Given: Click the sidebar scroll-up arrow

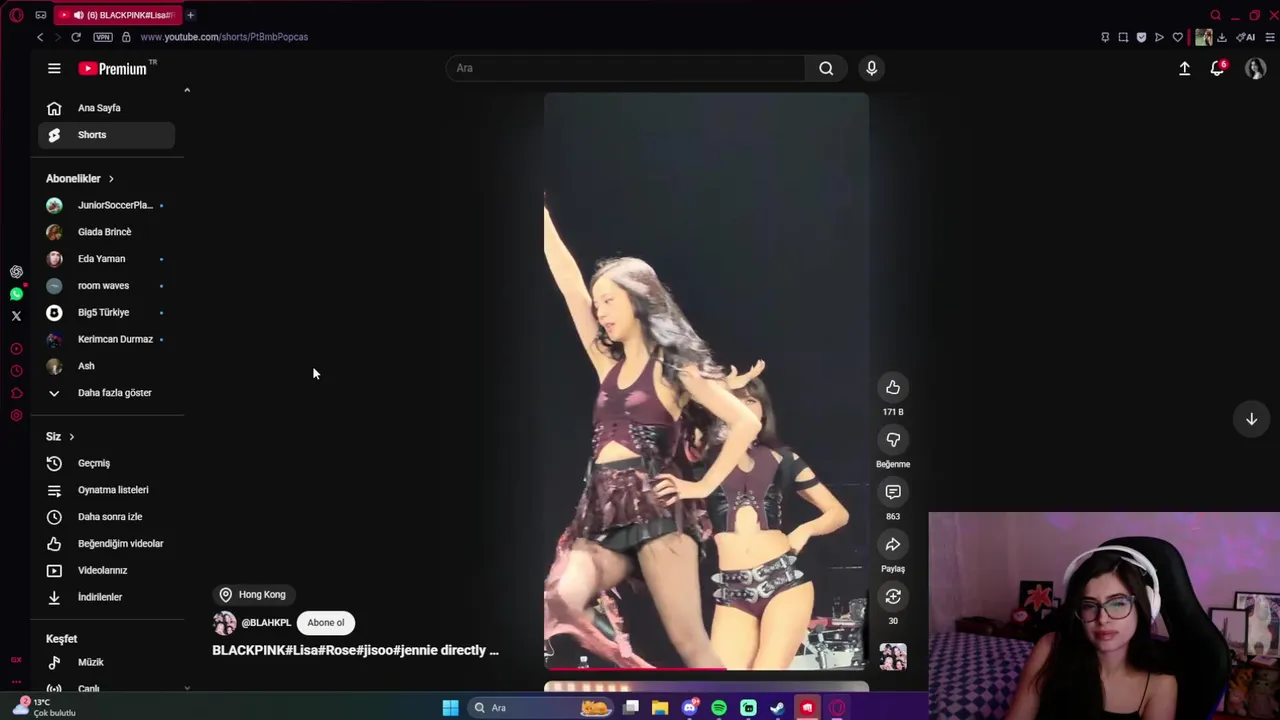Looking at the screenshot, I should coord(186,91).
